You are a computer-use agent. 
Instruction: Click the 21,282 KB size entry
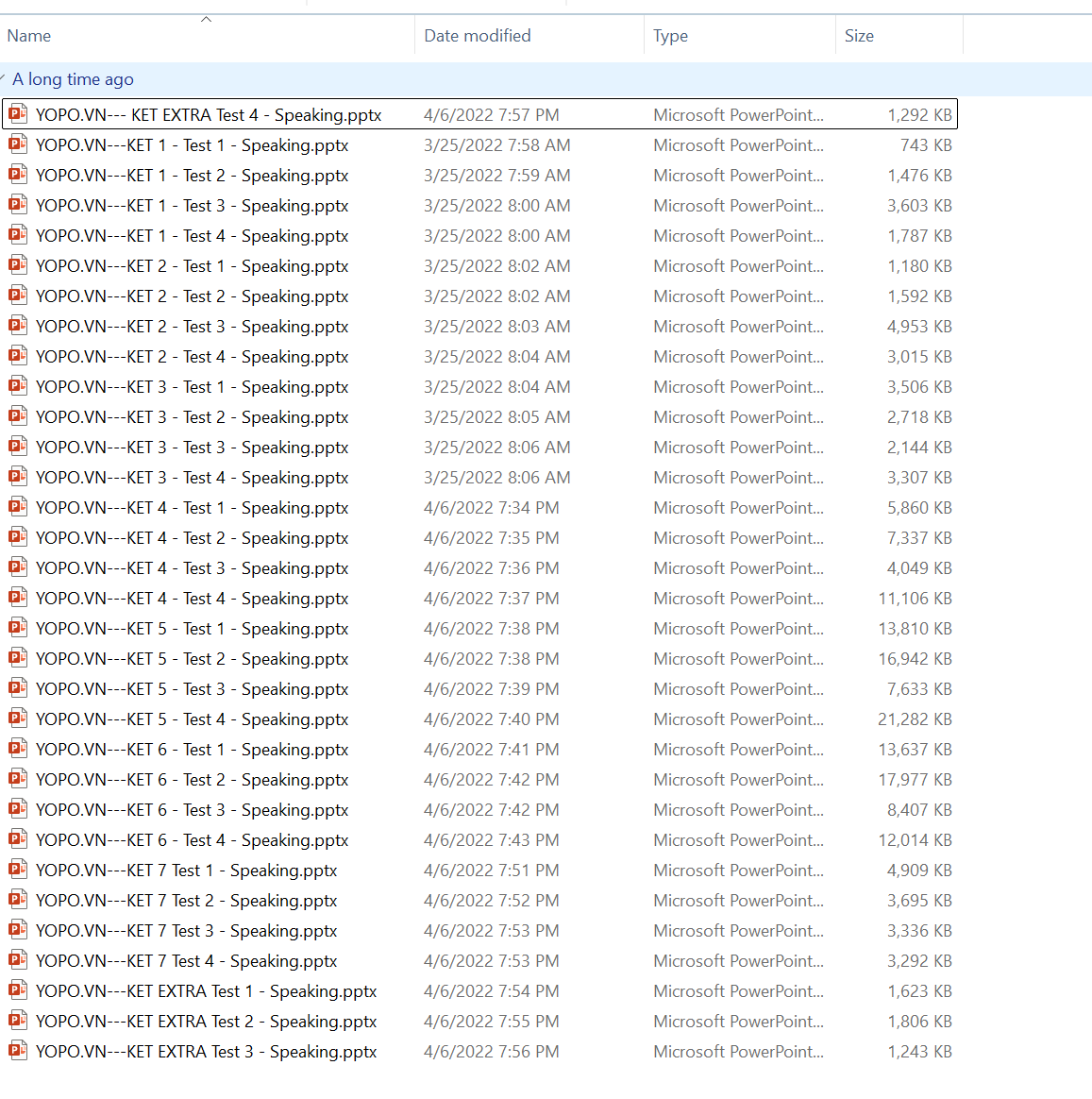point(914,719)
